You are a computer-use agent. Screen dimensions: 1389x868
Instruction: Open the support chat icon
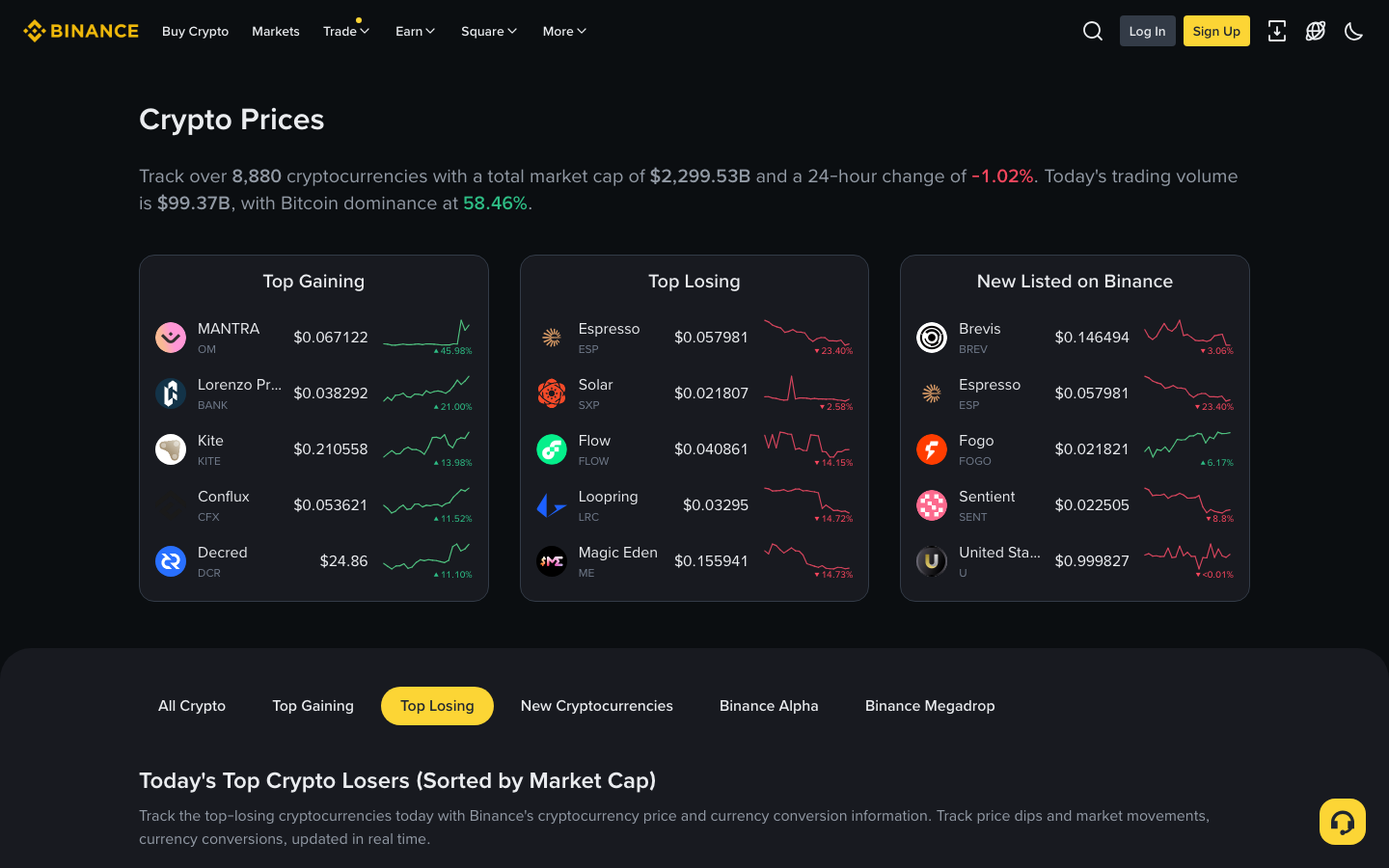coord(1343,821)
